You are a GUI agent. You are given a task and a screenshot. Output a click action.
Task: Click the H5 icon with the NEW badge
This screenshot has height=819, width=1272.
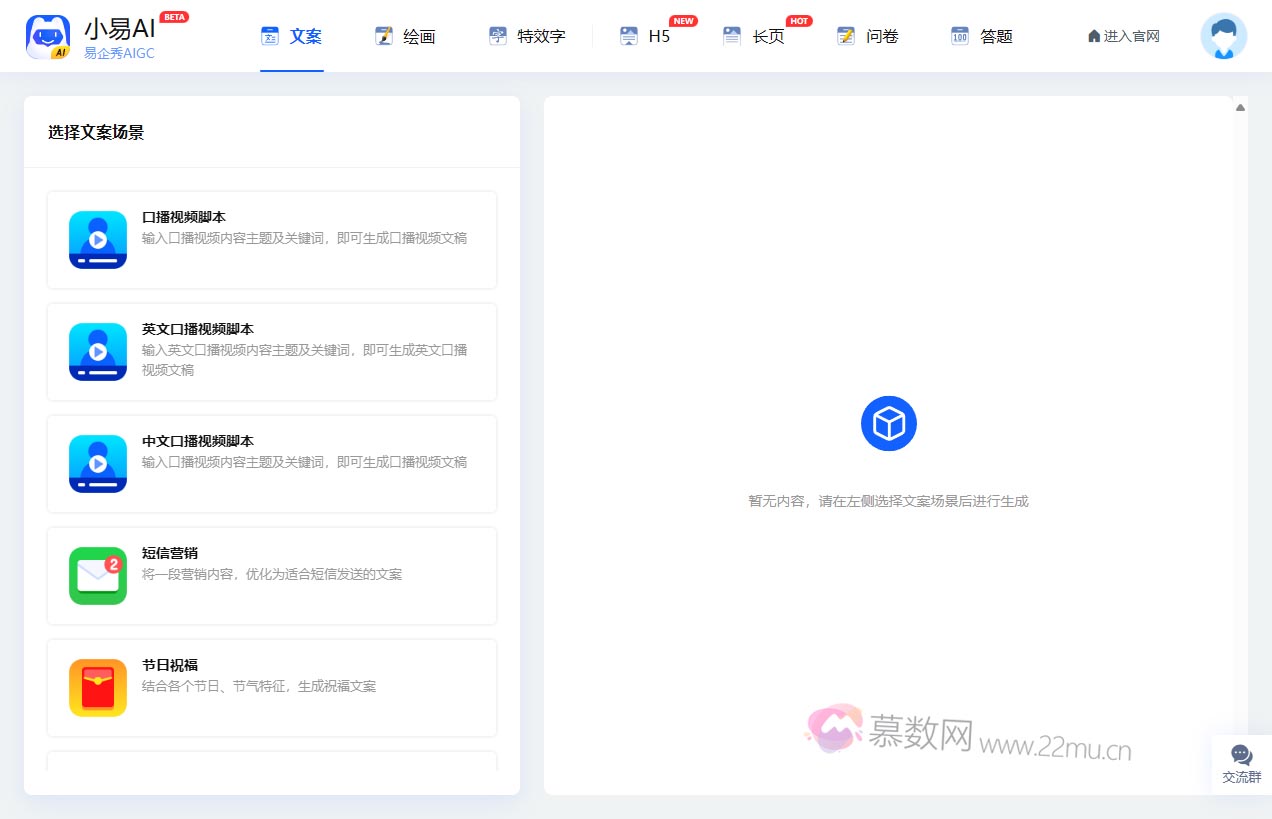click(x=628, y=36)
